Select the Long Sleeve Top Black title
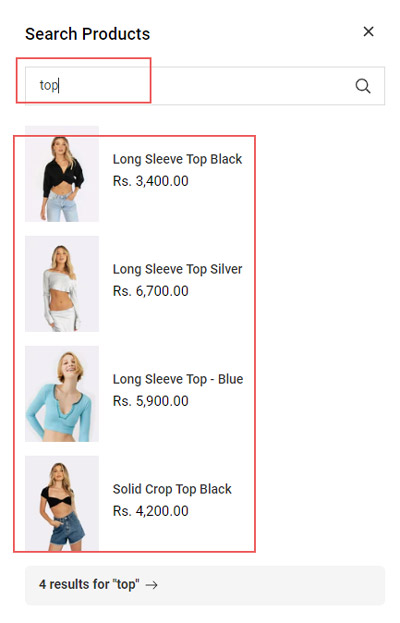The image size is (400, 623). (177, 159)
